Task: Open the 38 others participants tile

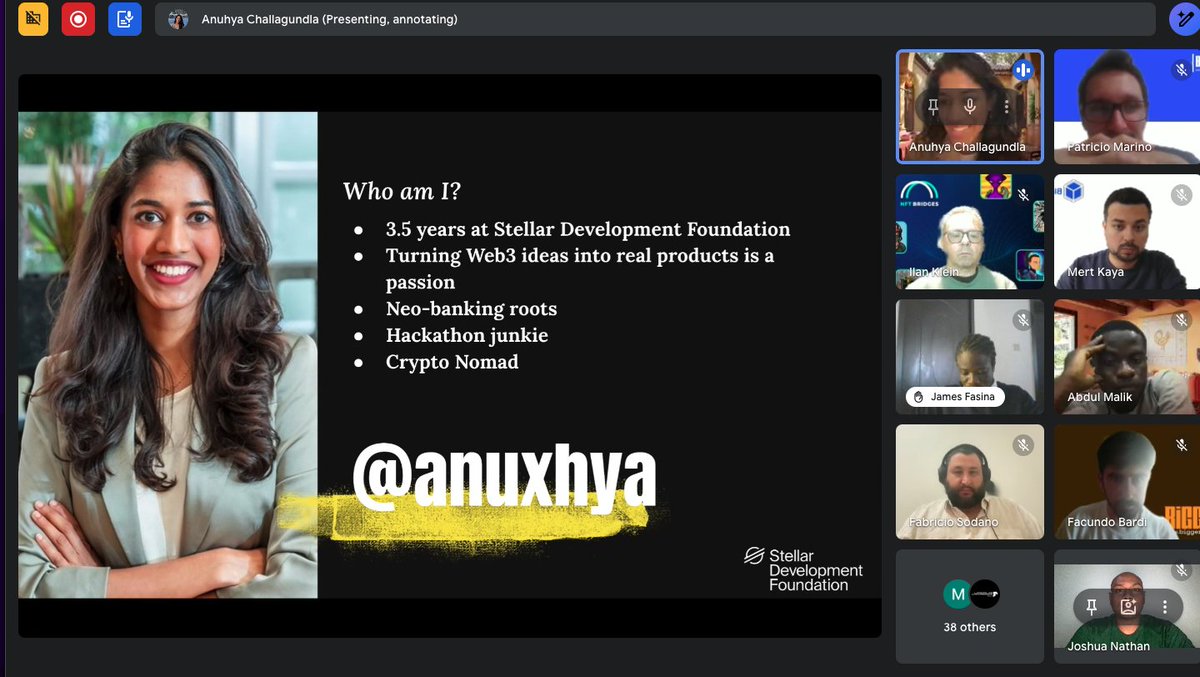Action: 969,606
